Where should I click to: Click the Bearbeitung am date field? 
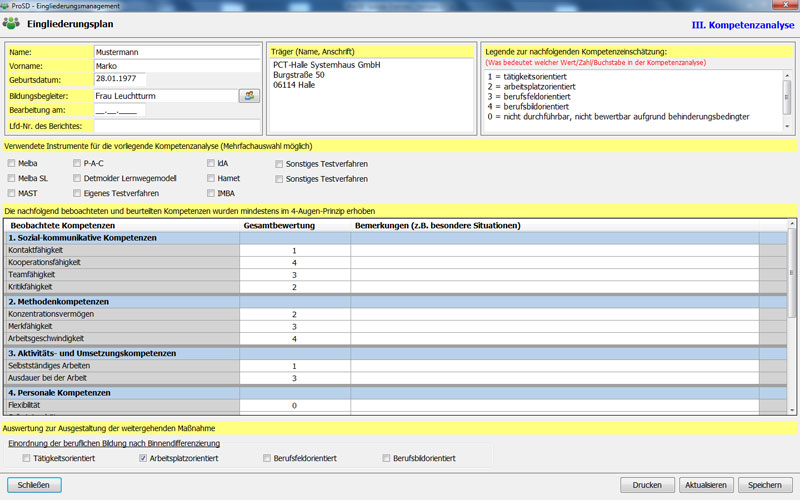coord(120,110)
